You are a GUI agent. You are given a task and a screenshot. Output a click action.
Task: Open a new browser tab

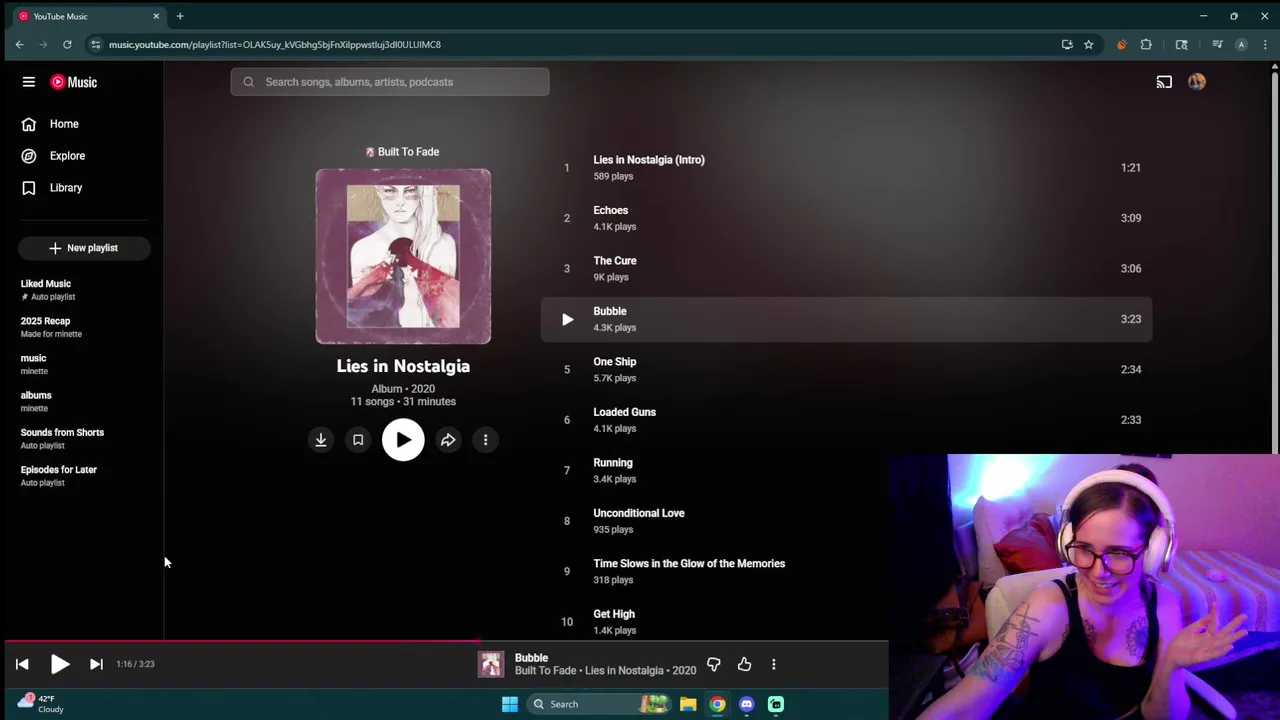pos(180,16)
